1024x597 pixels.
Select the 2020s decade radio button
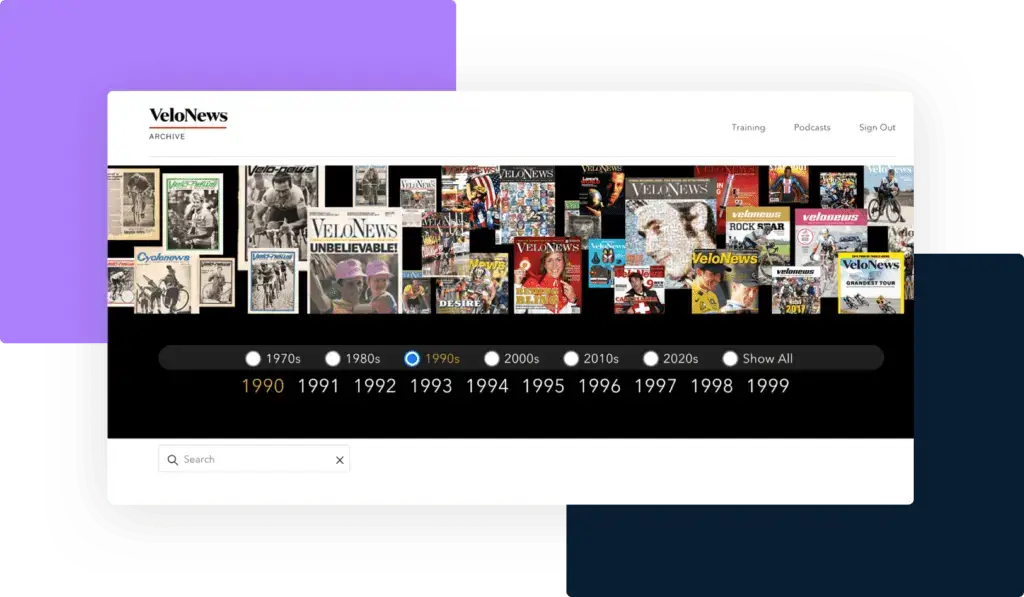(650, 359)
